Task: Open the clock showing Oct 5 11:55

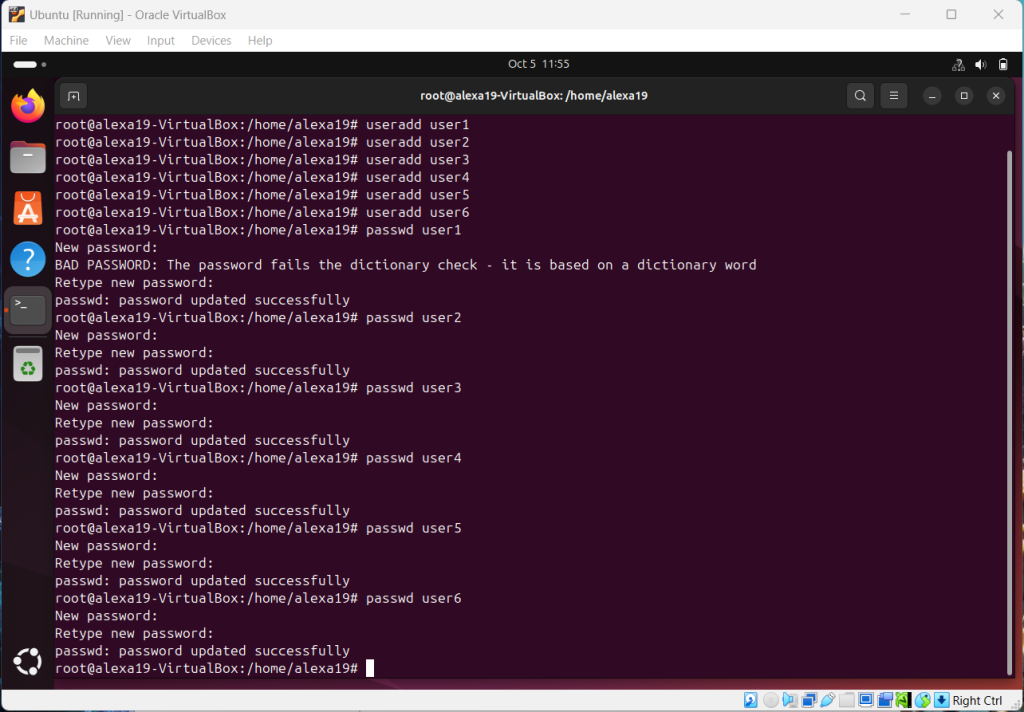Action: (x=538, y=64)
